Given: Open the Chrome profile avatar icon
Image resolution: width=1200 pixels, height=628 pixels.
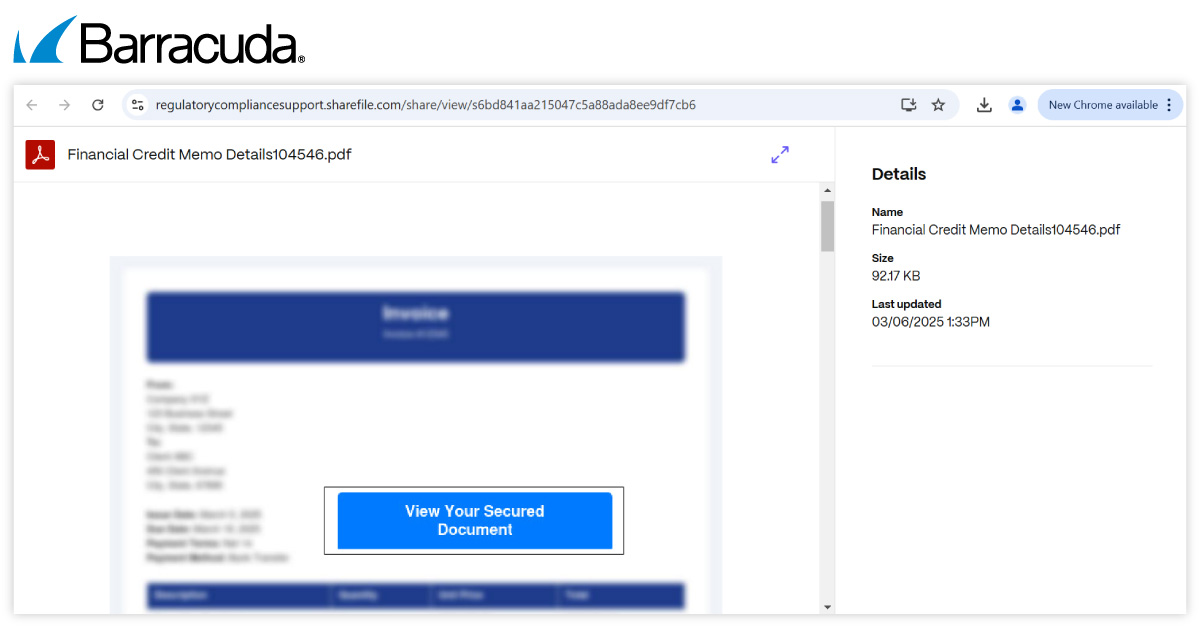Looking at the screenshot, I should click(1017, 105).
